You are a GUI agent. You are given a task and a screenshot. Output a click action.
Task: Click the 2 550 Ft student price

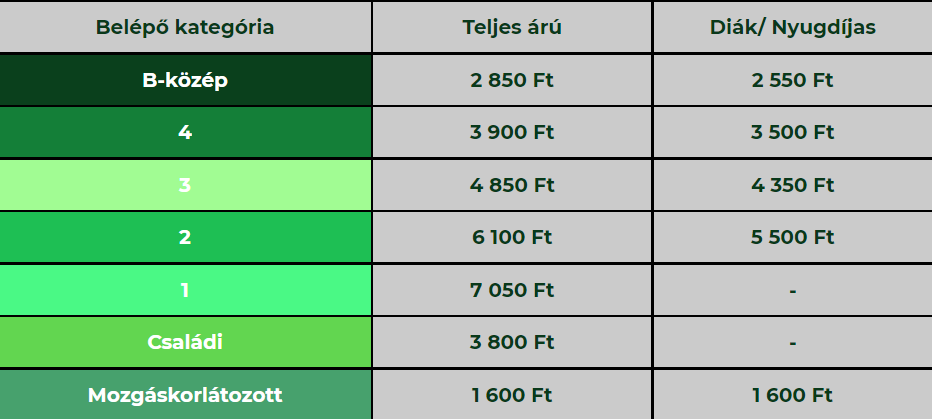click(792, 80)
